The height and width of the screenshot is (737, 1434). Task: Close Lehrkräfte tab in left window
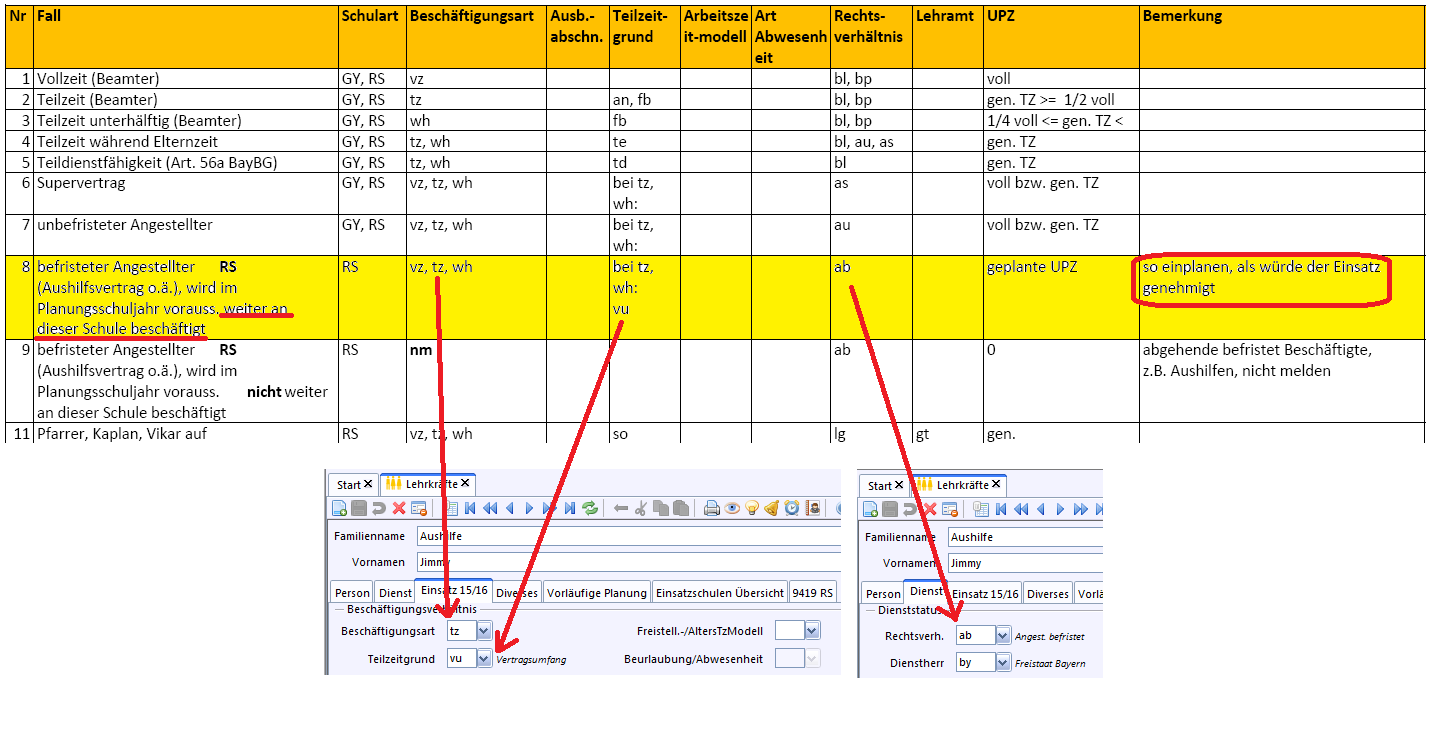pos(465,483)
